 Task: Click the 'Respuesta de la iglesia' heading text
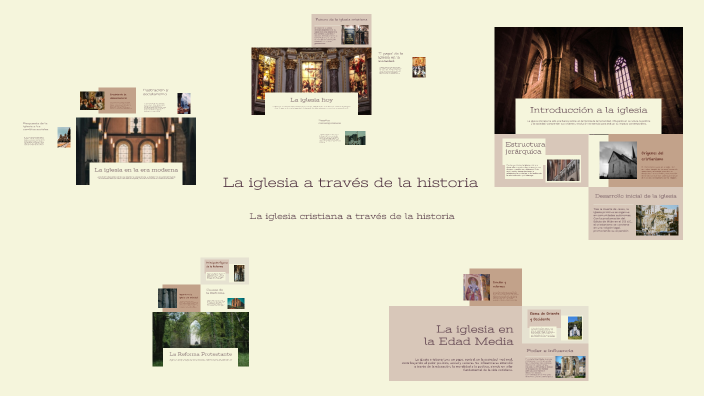click(35, 126)
